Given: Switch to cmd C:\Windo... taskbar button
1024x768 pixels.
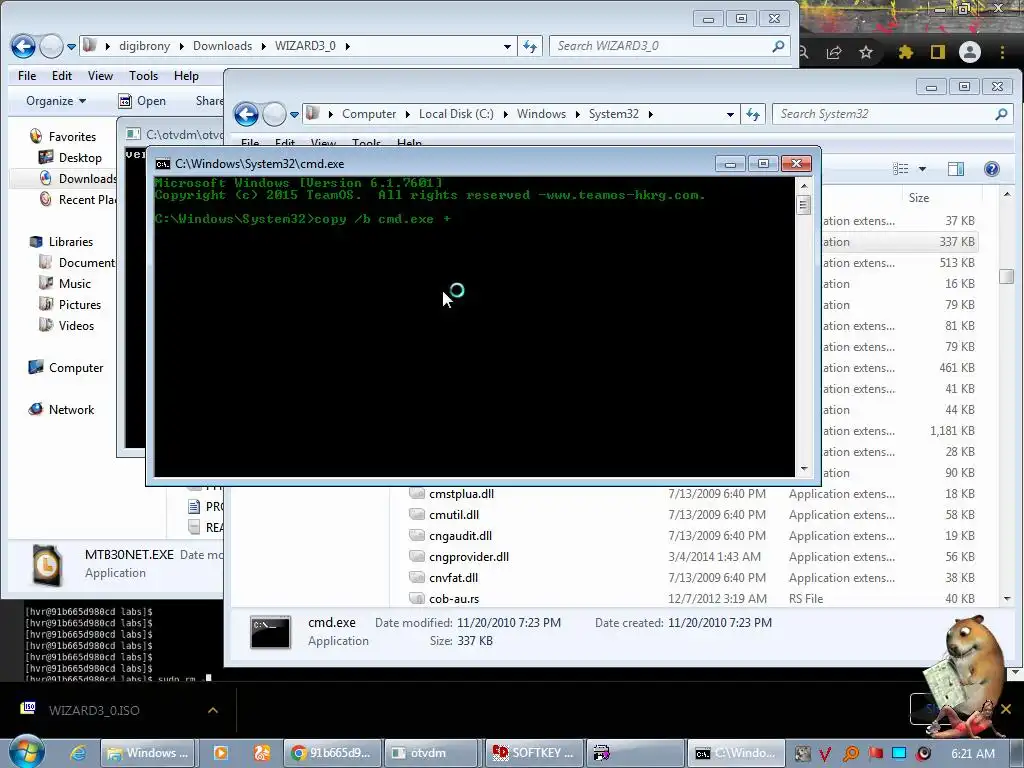Looking at the screenshot, I should click(x=735, y=753).
